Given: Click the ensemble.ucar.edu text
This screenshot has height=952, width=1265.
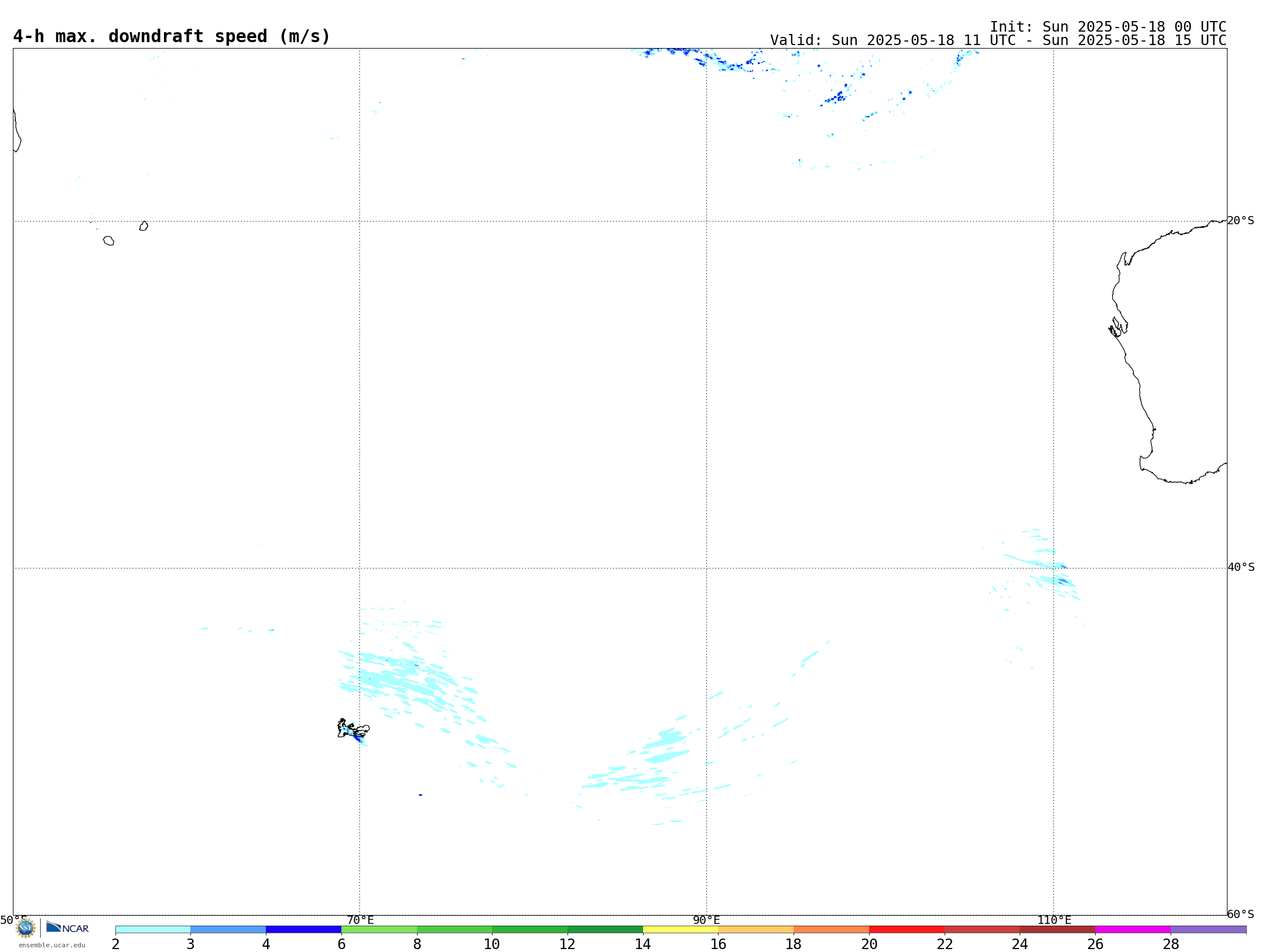Looking at the screenshot, I should [x=52, y=945].
